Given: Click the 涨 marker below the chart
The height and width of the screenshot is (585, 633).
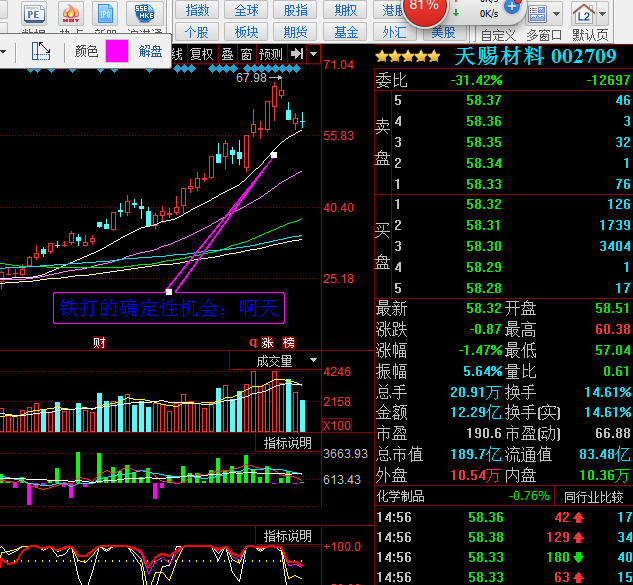Looking at the screenshot, I should coord(267,343).
